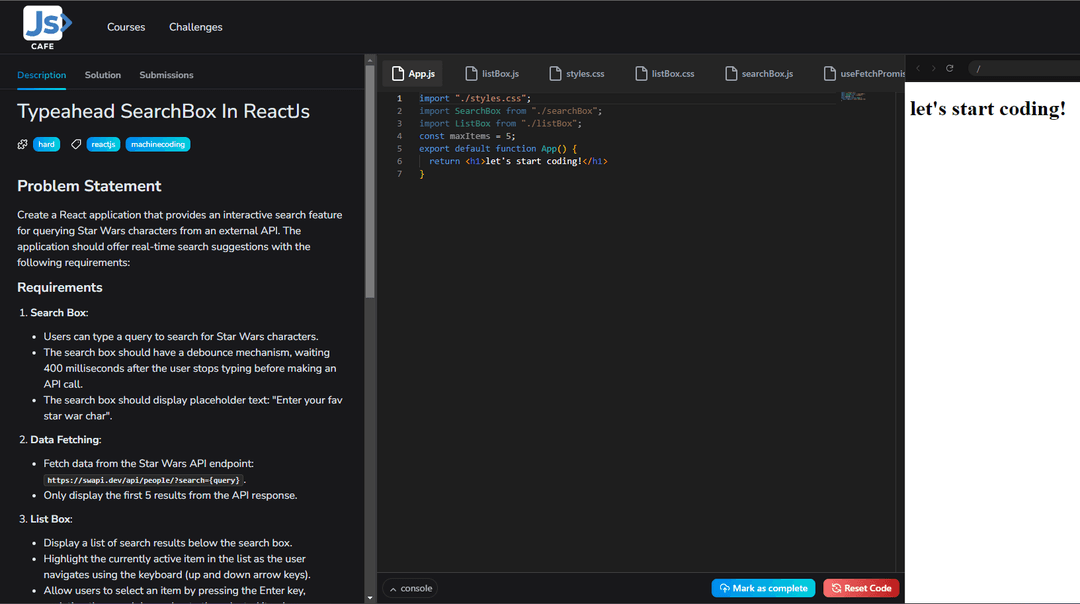Viewport: 1080px width, 604px height.
Task: Click the 'List Box:' requirement item
Action: (51, 519)
